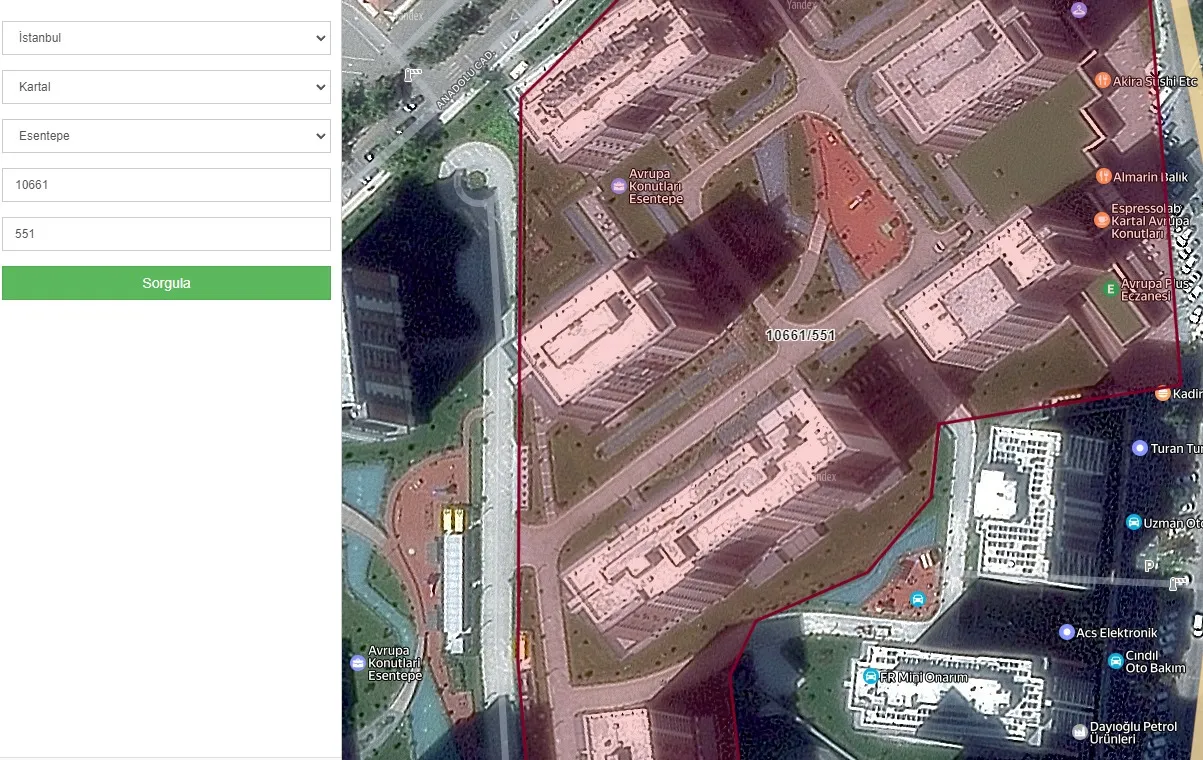
Task: Click the 10661/551 parcel label
Action: [800, 336]
